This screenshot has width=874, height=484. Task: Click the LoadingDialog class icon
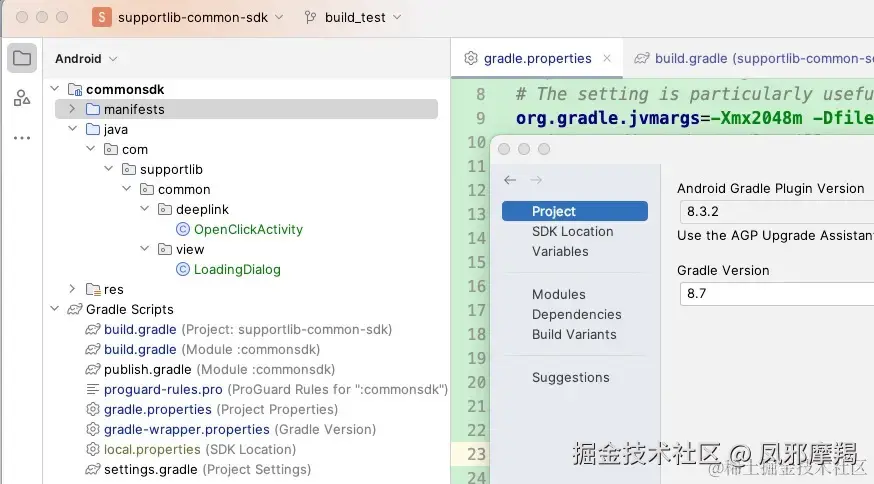(x=183, y=269)
